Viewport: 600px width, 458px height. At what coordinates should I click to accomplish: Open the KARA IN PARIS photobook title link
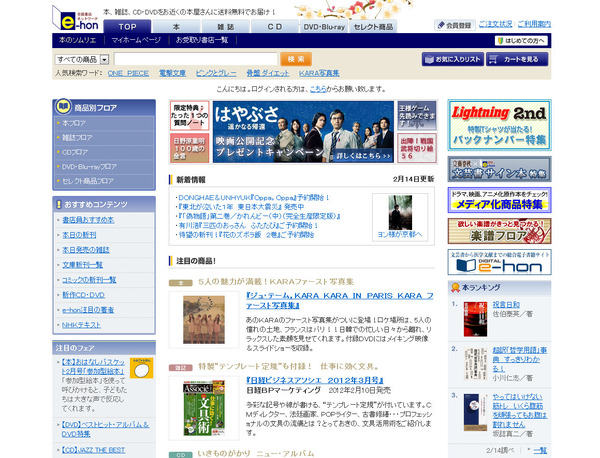pyautogui.click(x=340, y=301)
